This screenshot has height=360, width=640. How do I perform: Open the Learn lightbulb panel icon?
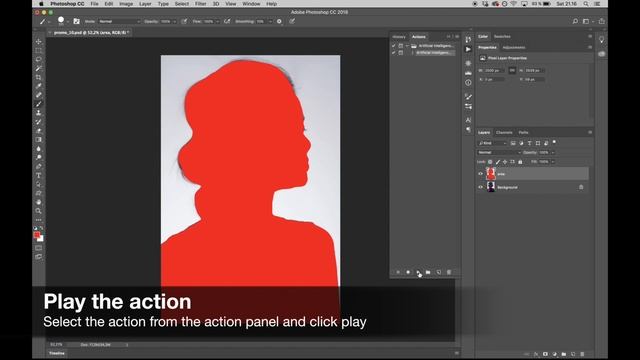(x=602, y=40)
